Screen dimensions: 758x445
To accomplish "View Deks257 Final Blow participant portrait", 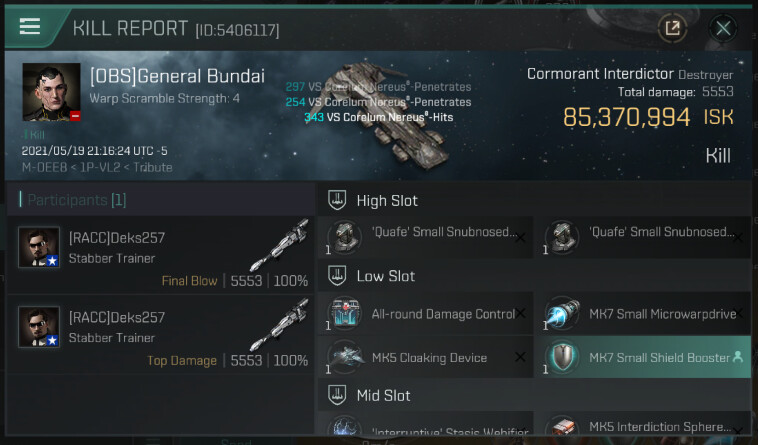I will tap(39, 247).
